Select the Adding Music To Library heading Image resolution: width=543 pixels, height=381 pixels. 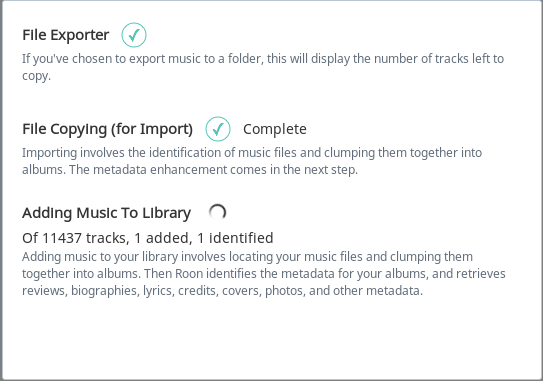pyautogui.click(x=106, y=213)
